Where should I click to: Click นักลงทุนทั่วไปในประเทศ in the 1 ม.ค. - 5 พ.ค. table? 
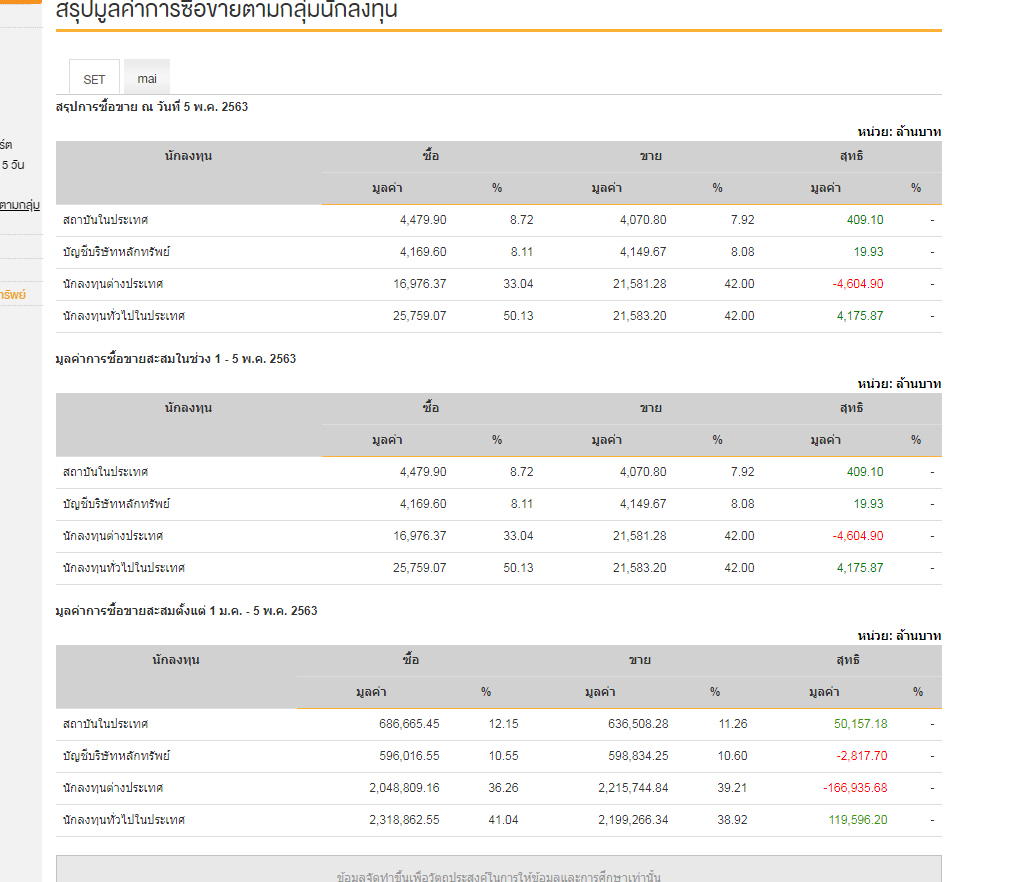pyautogui.click(x=124, y=819)
